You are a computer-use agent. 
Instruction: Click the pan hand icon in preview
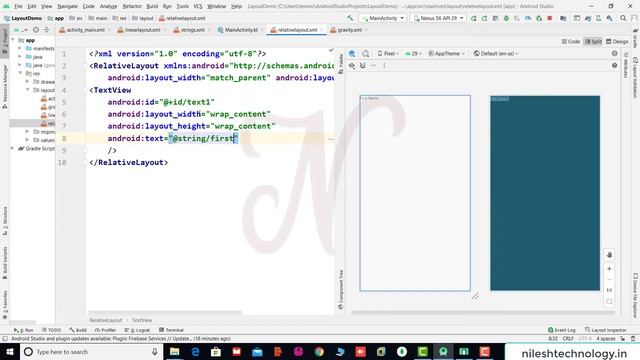click(x=609, y=255)
